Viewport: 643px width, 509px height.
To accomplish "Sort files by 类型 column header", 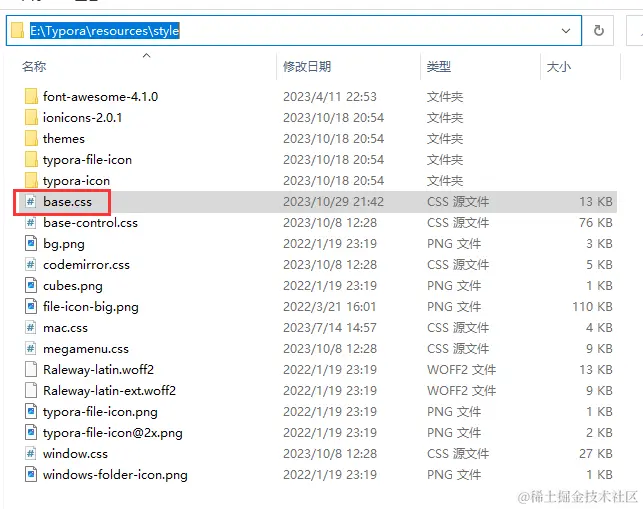I will (439, 66).
